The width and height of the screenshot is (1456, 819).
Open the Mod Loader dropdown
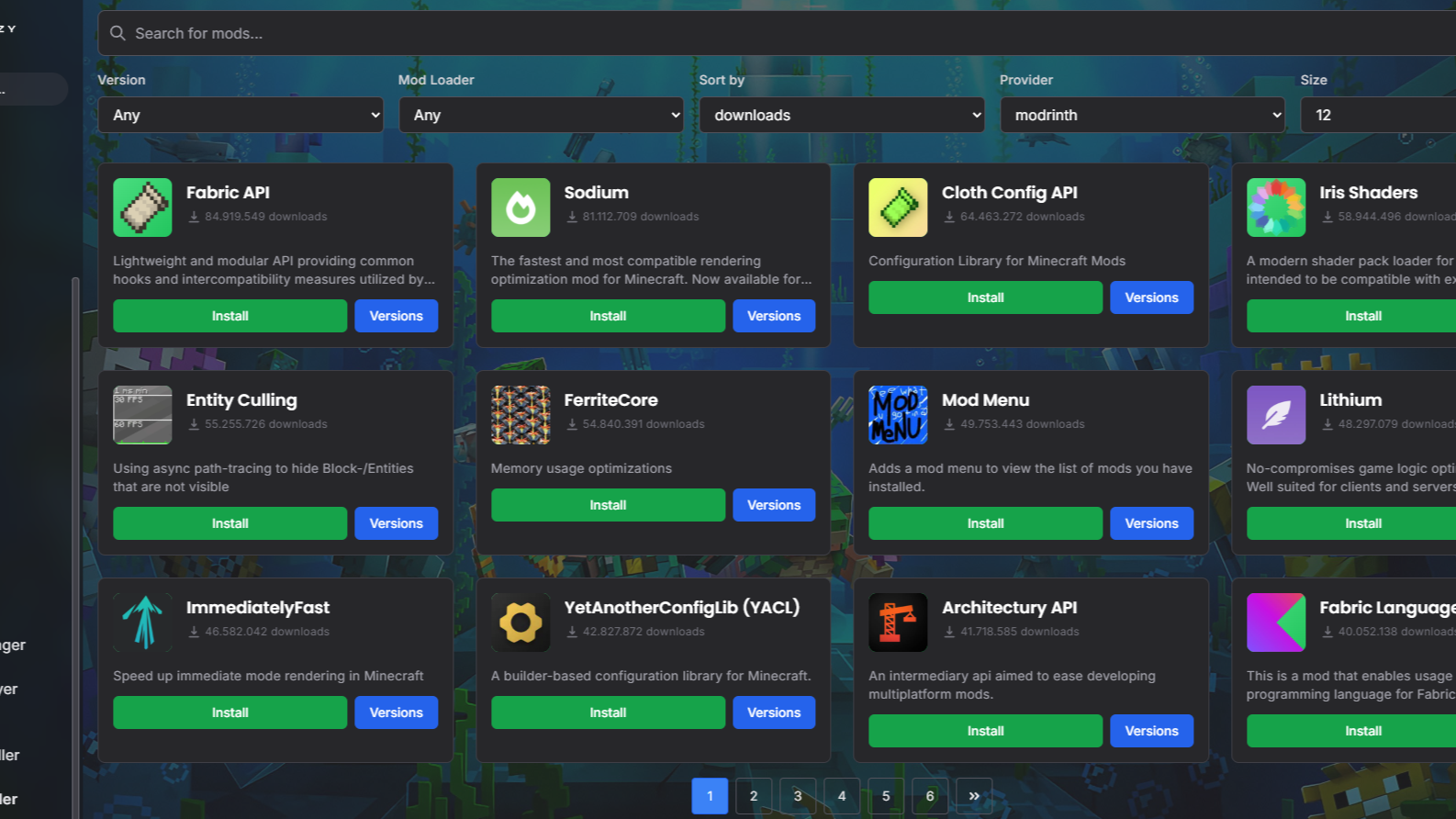coord(541,115)
